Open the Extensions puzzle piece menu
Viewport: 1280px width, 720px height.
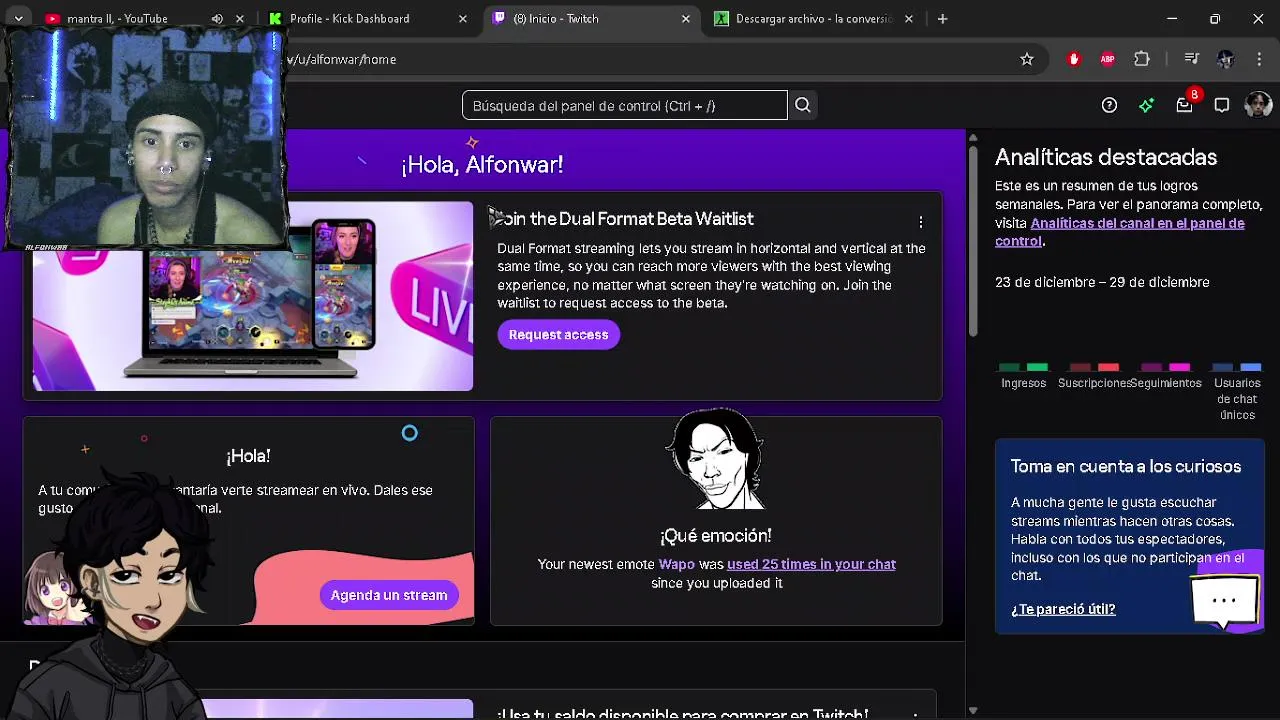pyautogui.click(x=1142, y=59)
